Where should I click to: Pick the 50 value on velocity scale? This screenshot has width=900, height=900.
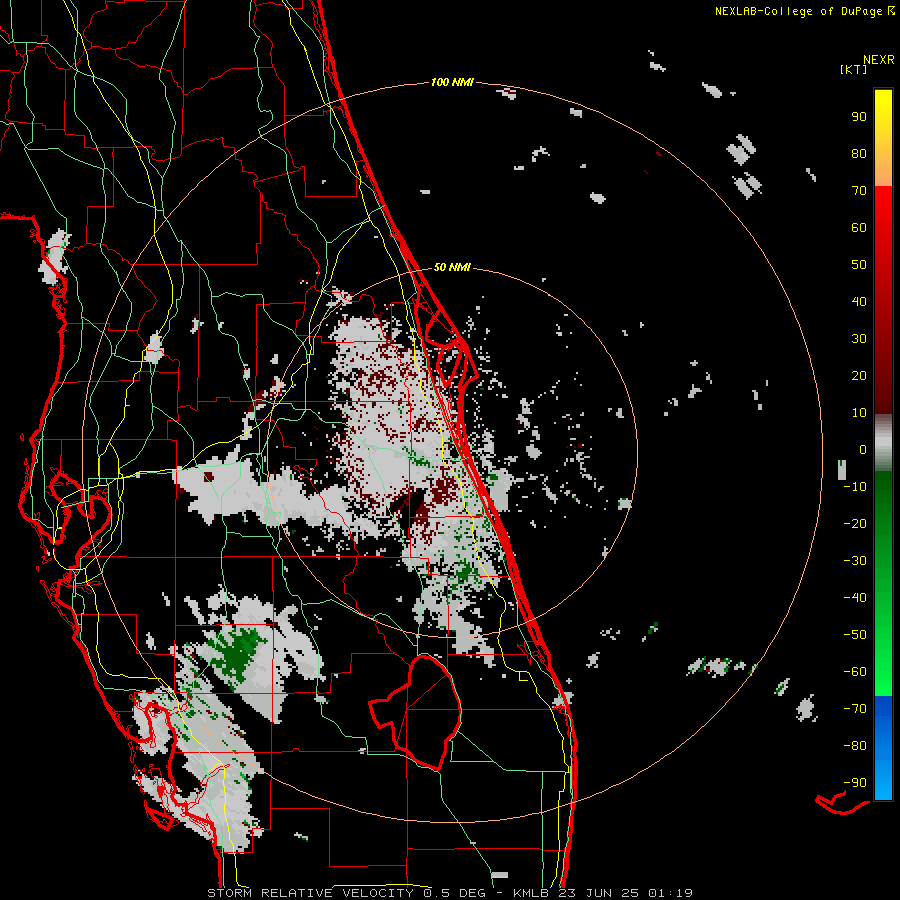point(859,265)
